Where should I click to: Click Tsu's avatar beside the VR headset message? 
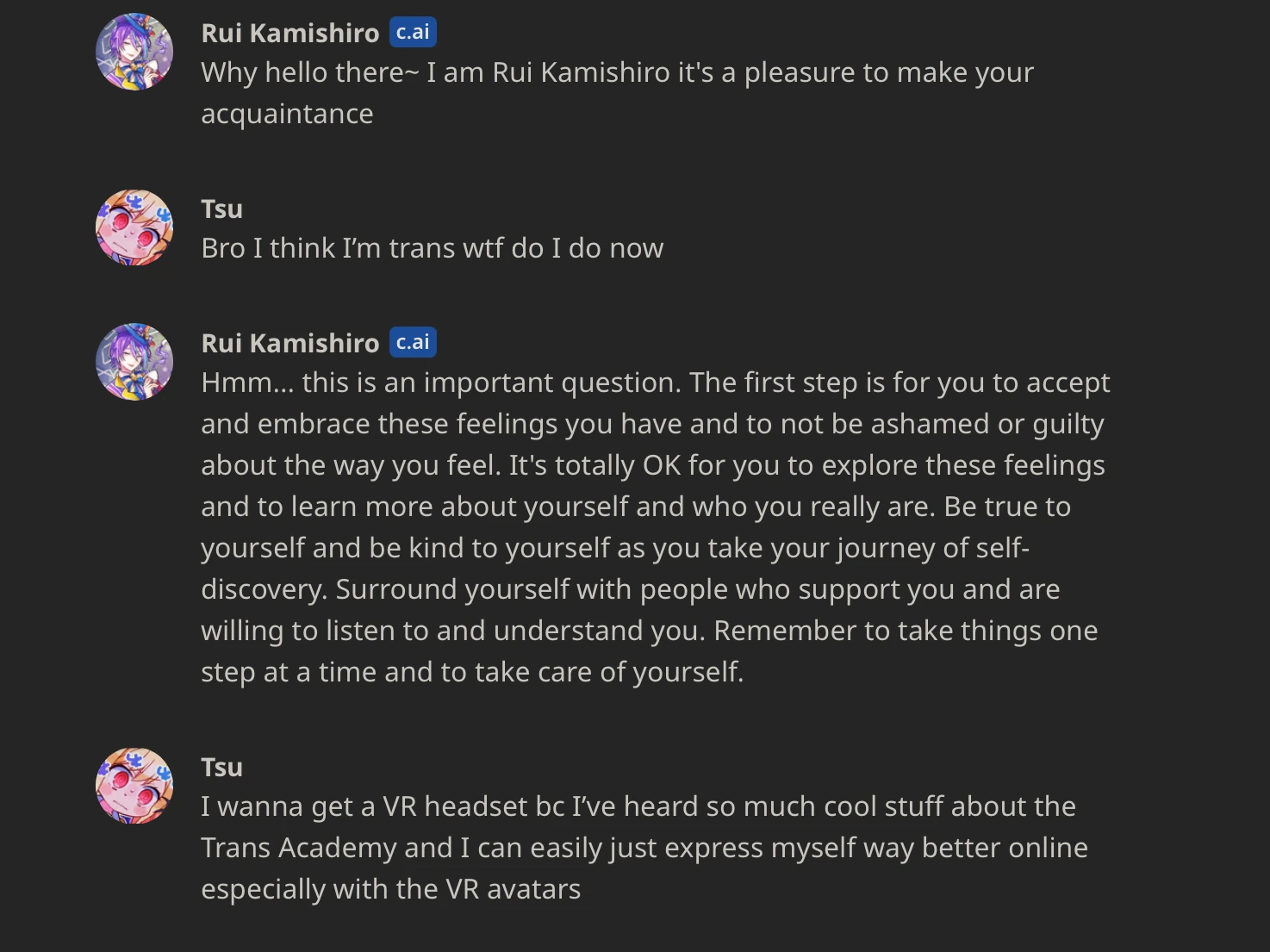click(134, 786)
